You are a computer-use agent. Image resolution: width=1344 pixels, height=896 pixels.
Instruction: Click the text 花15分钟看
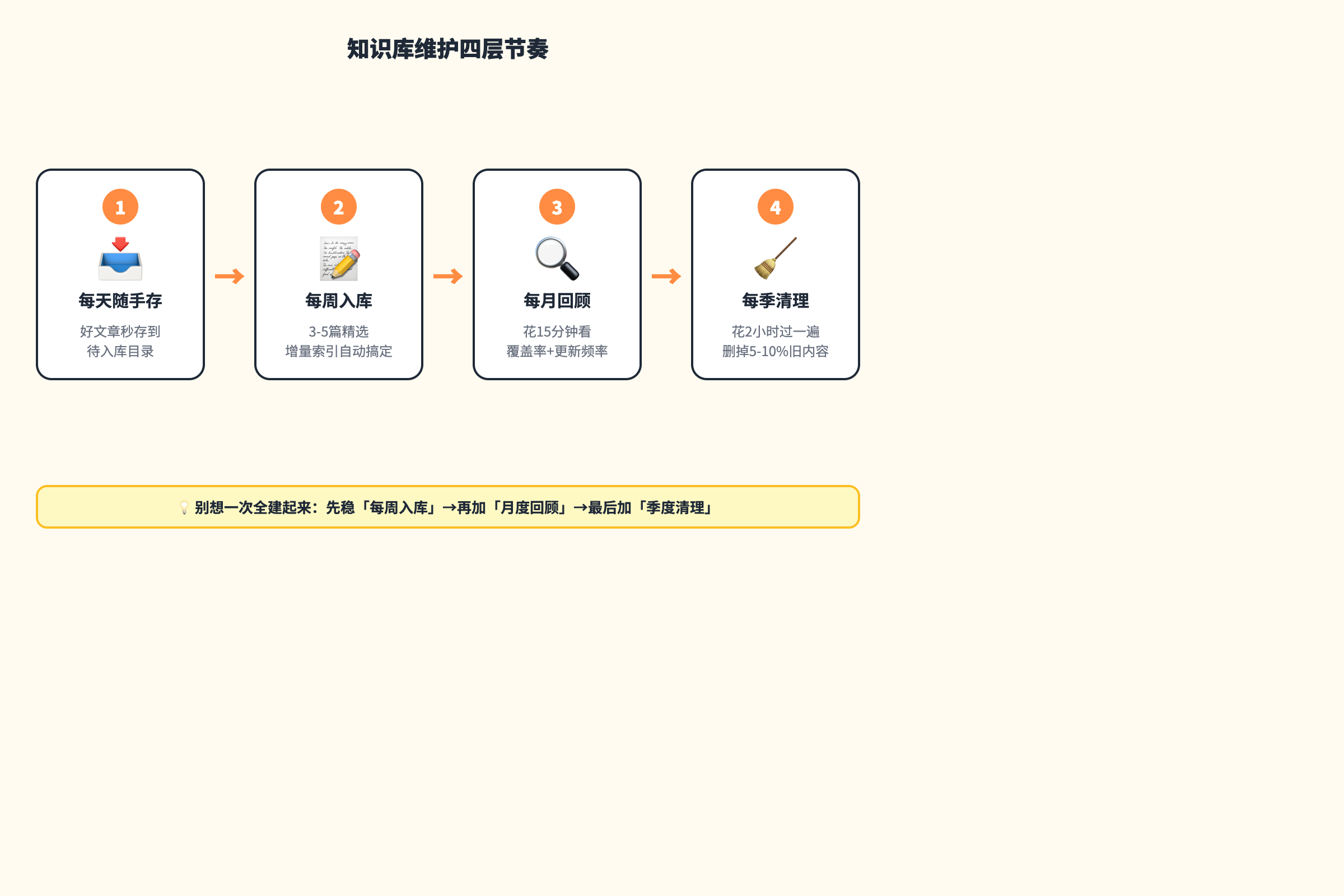pyautogui.click(x=557, y=332)
